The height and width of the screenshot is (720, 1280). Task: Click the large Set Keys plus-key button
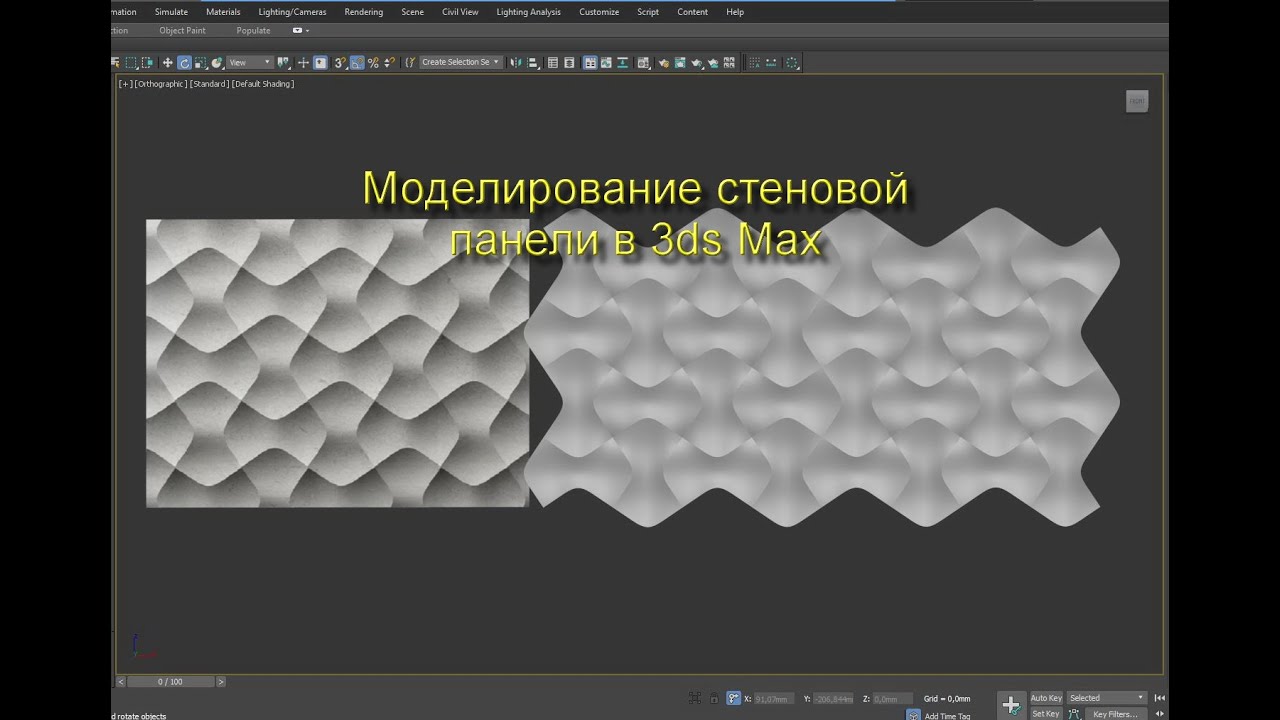[1011, 705]
